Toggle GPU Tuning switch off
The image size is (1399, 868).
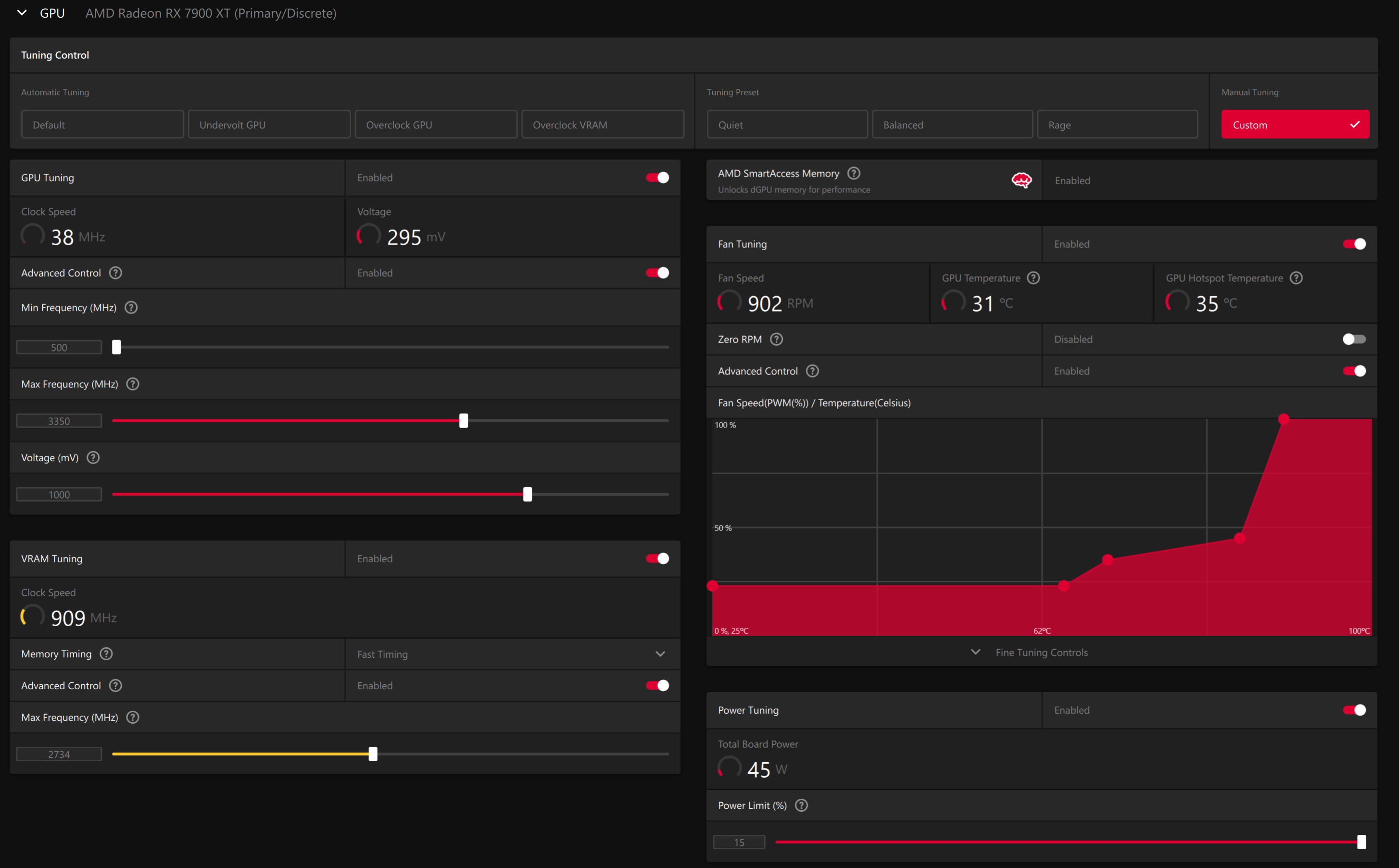tap(657, 177)
